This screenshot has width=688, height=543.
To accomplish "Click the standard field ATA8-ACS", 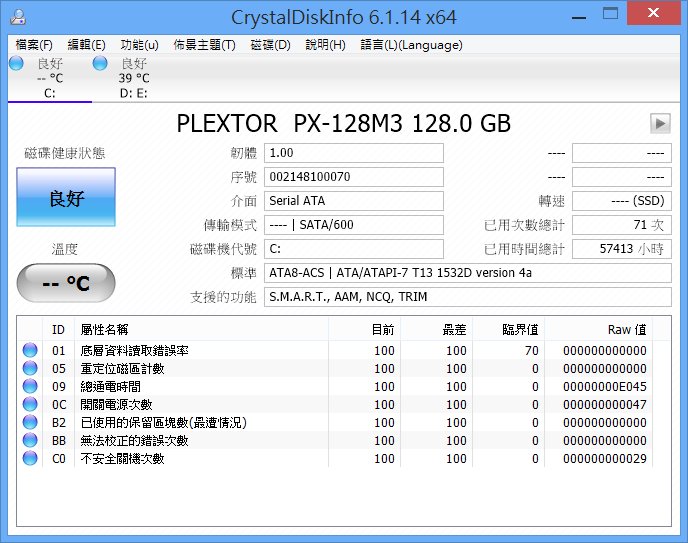I will tap(468, 273).
